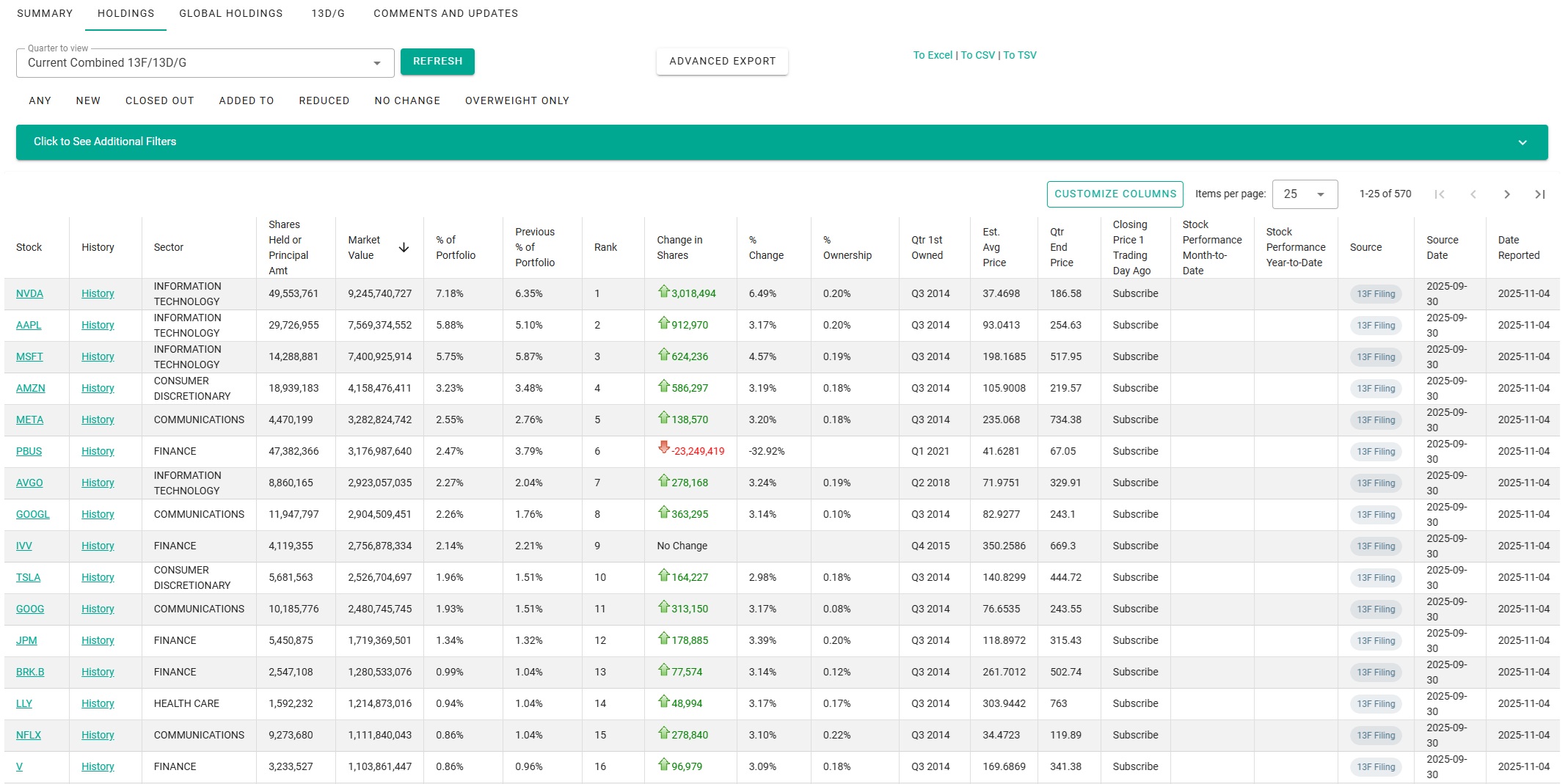Open the Quarter to view dropdown

click(x=205, y=63)
